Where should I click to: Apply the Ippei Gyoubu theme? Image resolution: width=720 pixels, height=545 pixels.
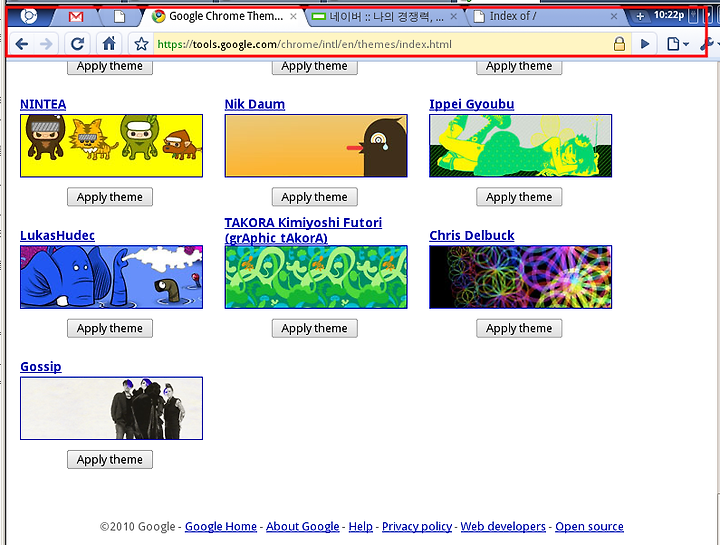click(x=519, y=197)
